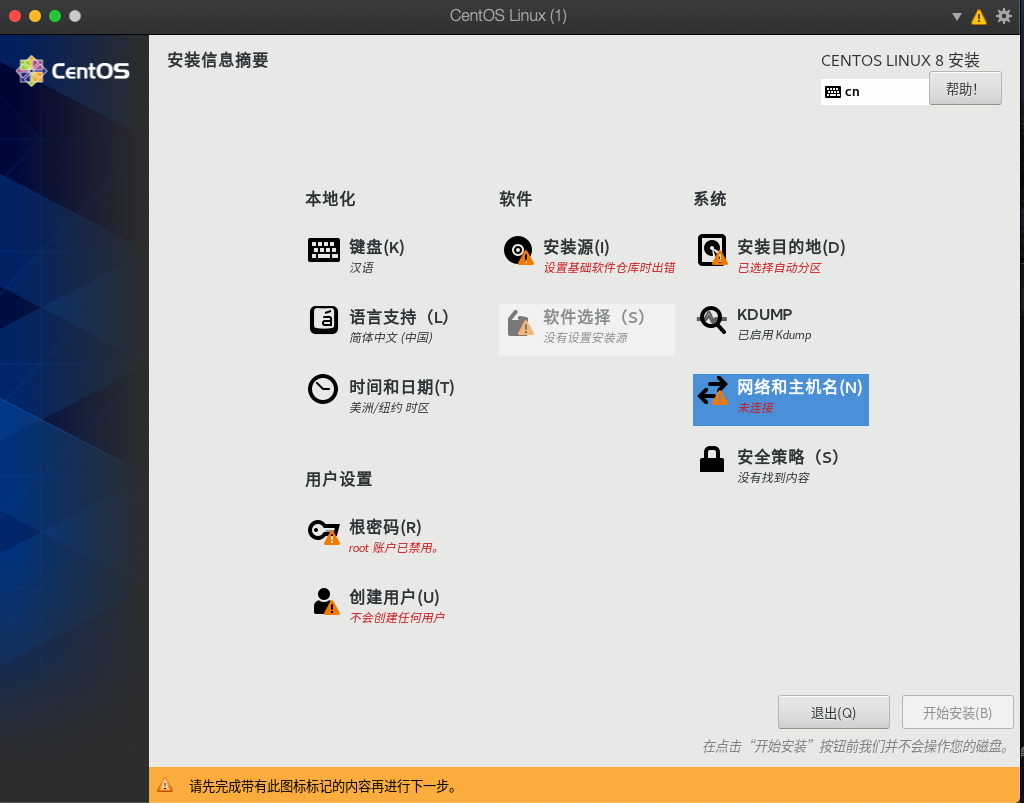Open the language support (语言支持) icon
Image resolution: width=1024 pixels, height=803 pixels.
click(323, 320)
